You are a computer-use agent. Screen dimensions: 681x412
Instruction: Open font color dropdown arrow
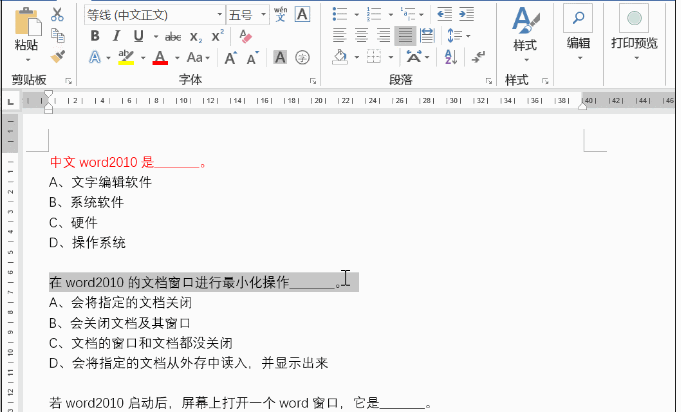tap(177, 58)
